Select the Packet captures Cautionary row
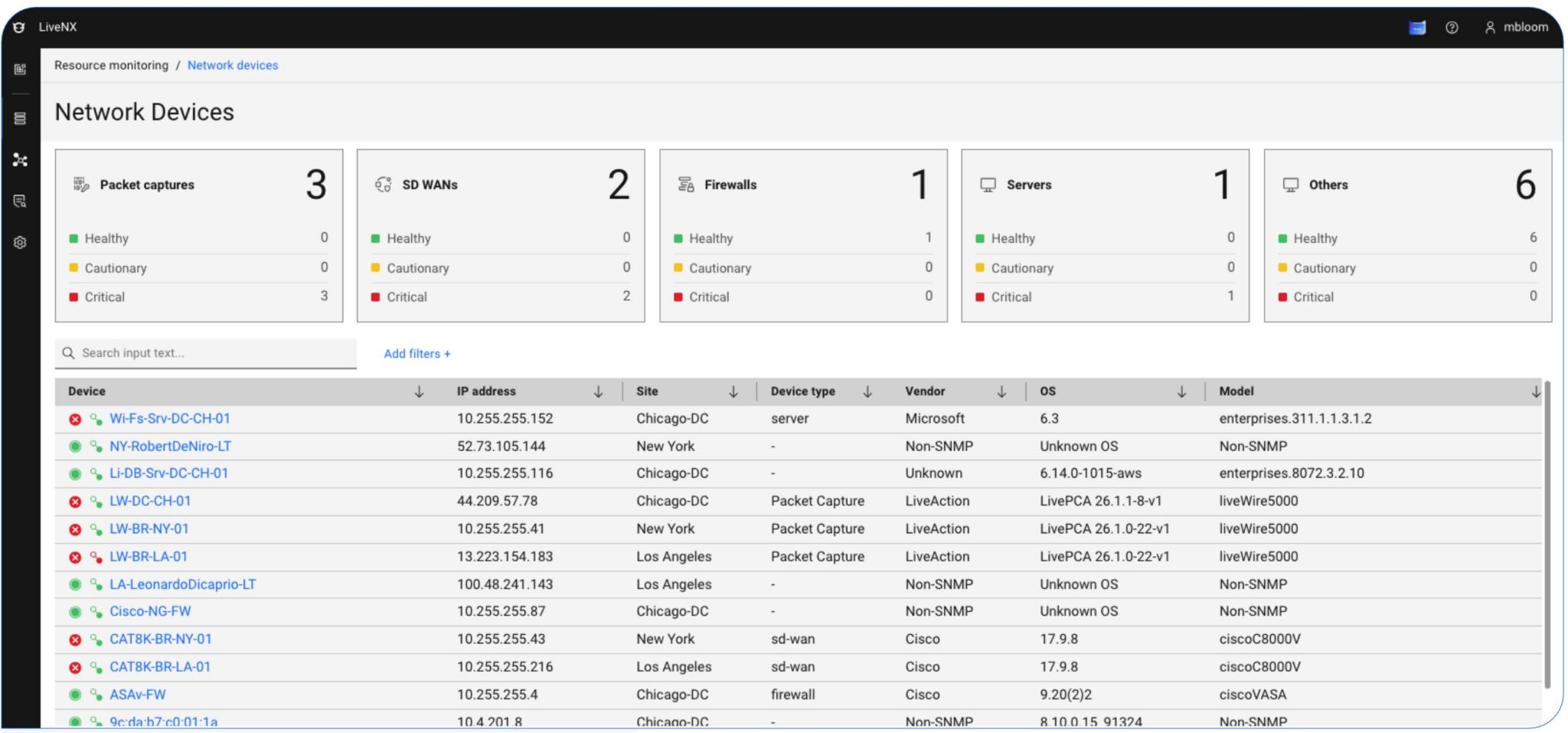Screen dimensions: 1568x733 click(198, 268)
